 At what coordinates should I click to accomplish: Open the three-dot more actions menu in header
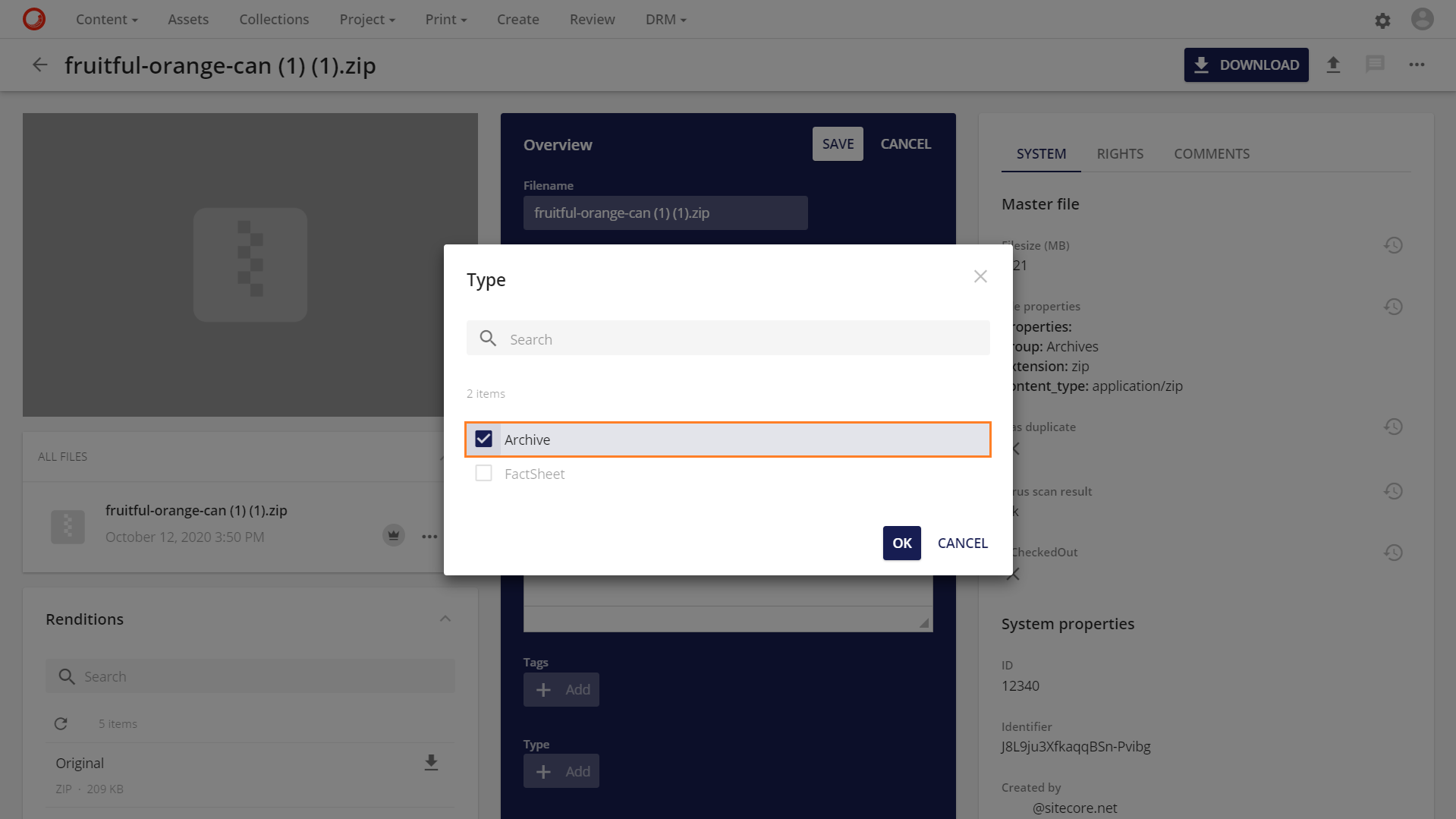[x=1417, y=65]
